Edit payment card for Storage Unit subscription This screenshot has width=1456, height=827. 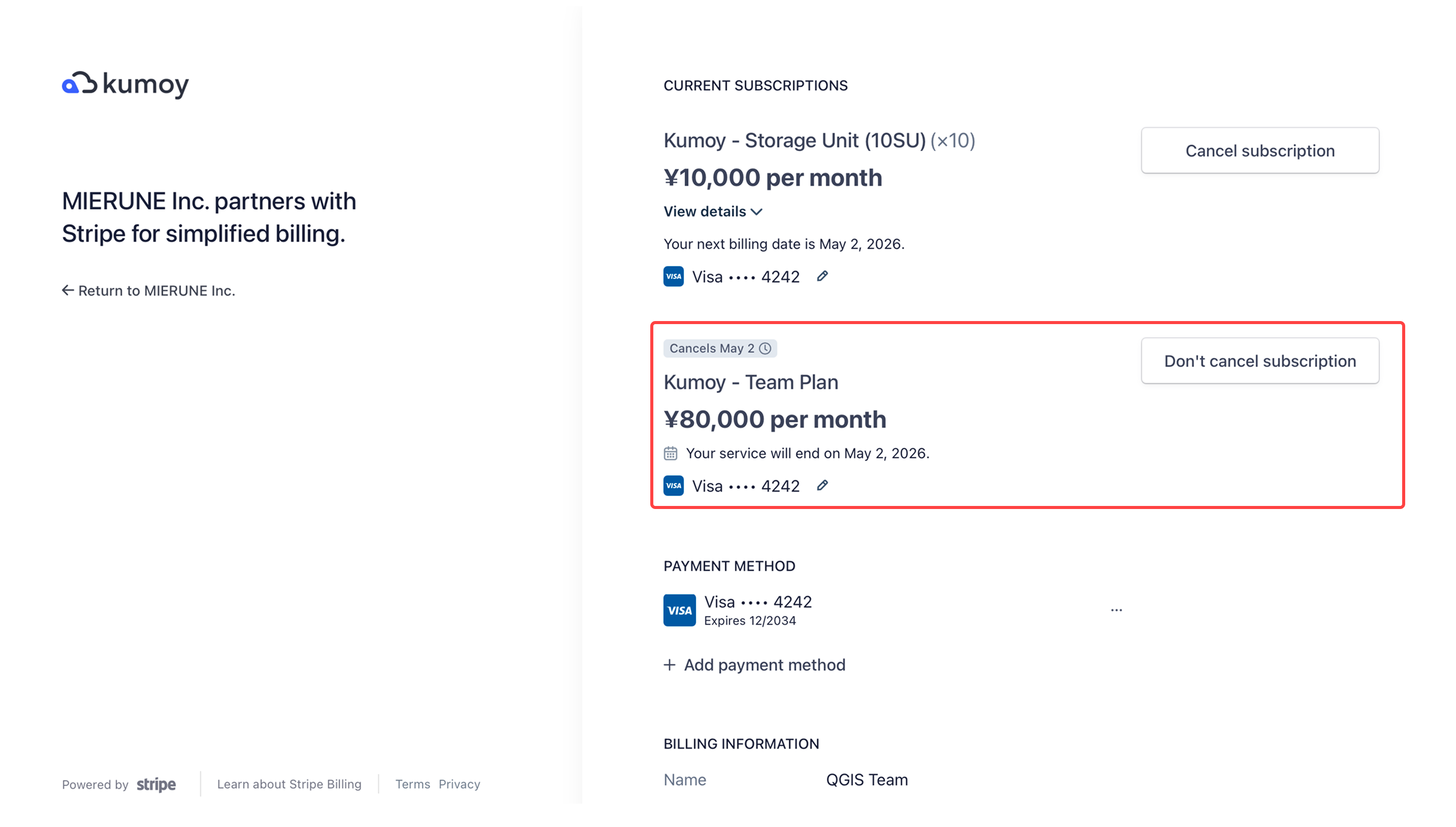[822, 276]
